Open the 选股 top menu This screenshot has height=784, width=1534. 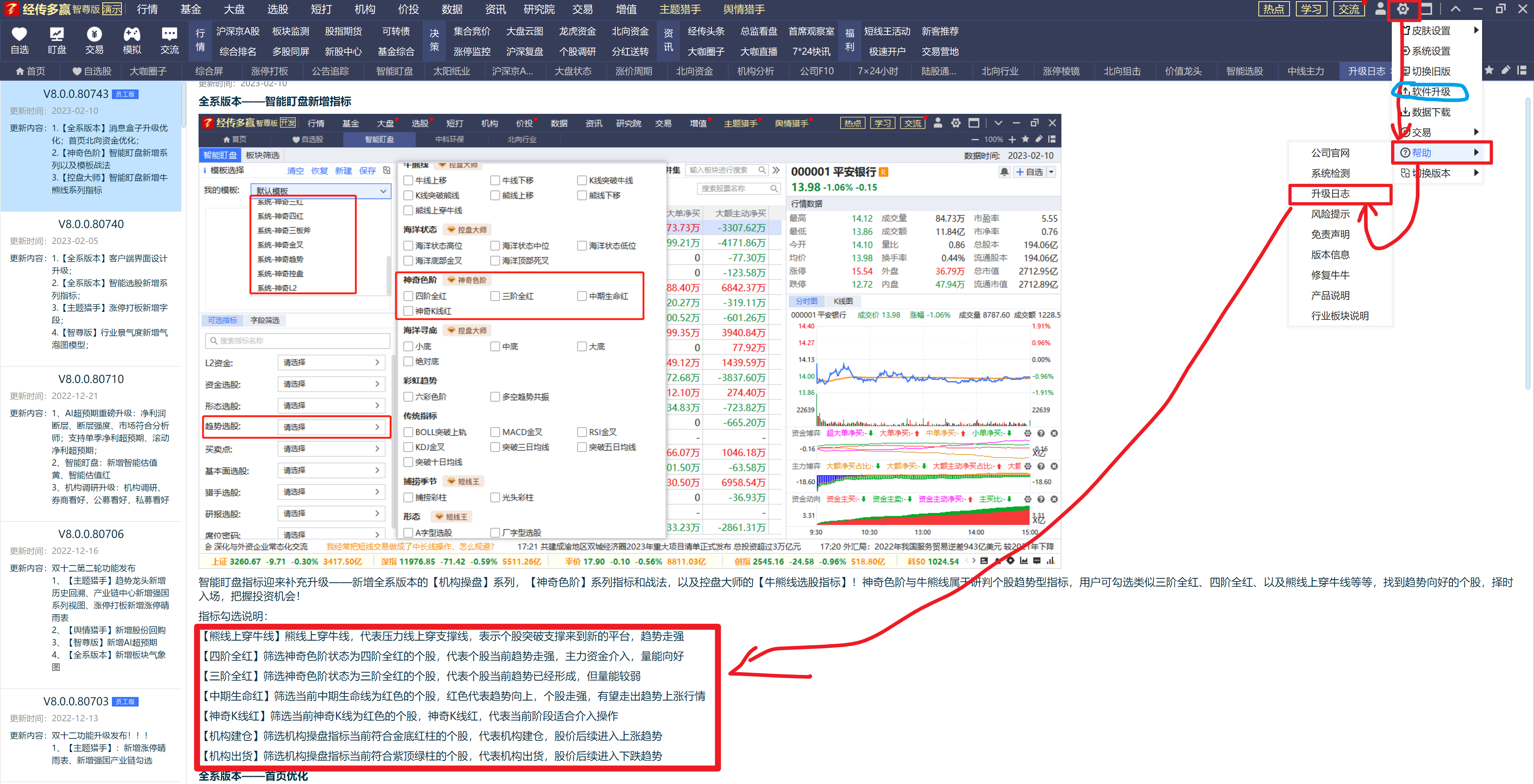(x=277, y=10)
